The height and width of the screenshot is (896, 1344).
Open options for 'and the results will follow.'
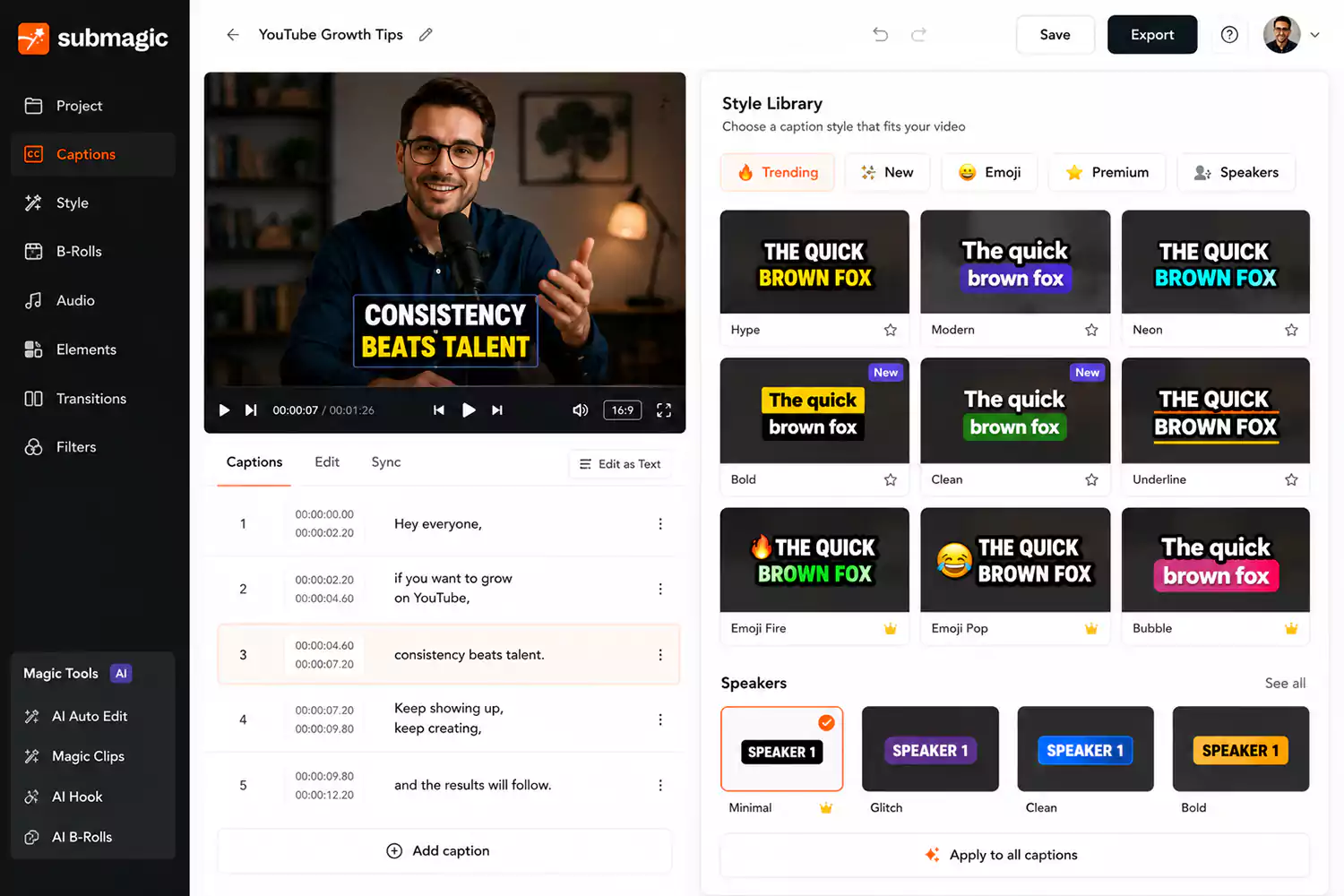660,785
